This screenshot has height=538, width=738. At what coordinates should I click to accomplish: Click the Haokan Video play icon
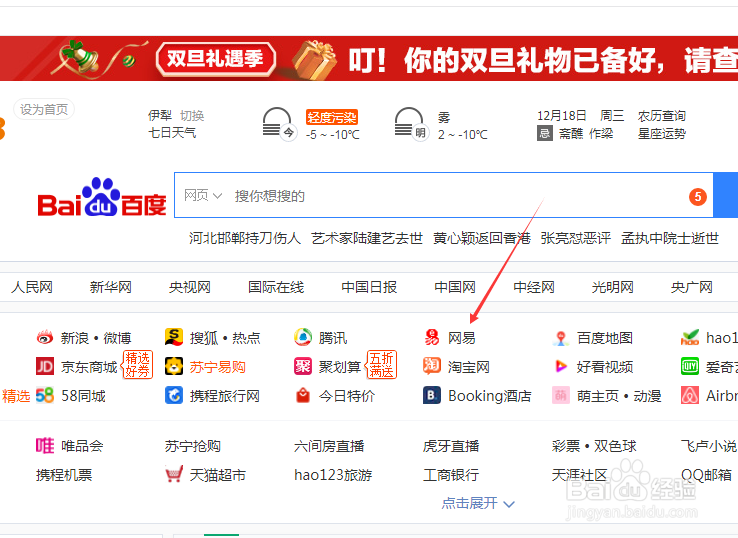[561, 366]
